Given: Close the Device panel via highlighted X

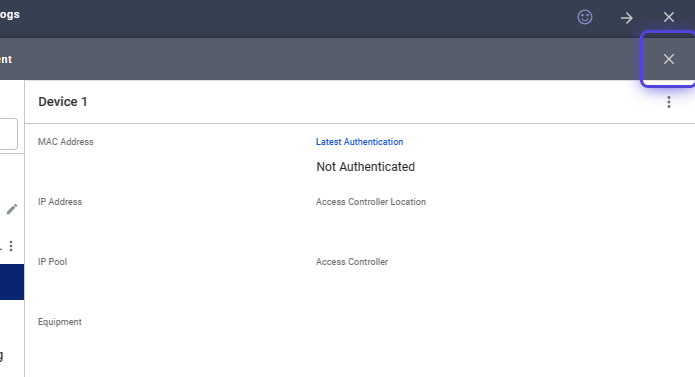Looking at the screenshot, I should click(x=669, y=59).
